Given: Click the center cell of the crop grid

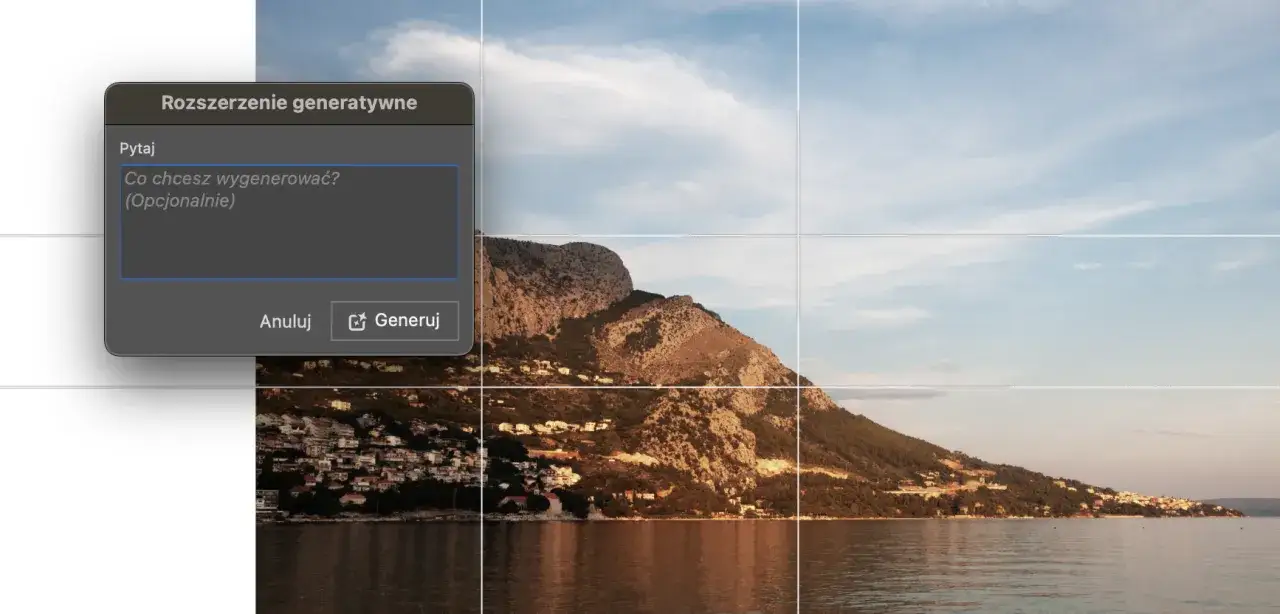Looking at the screenshot, I should [x=640, y=312].
